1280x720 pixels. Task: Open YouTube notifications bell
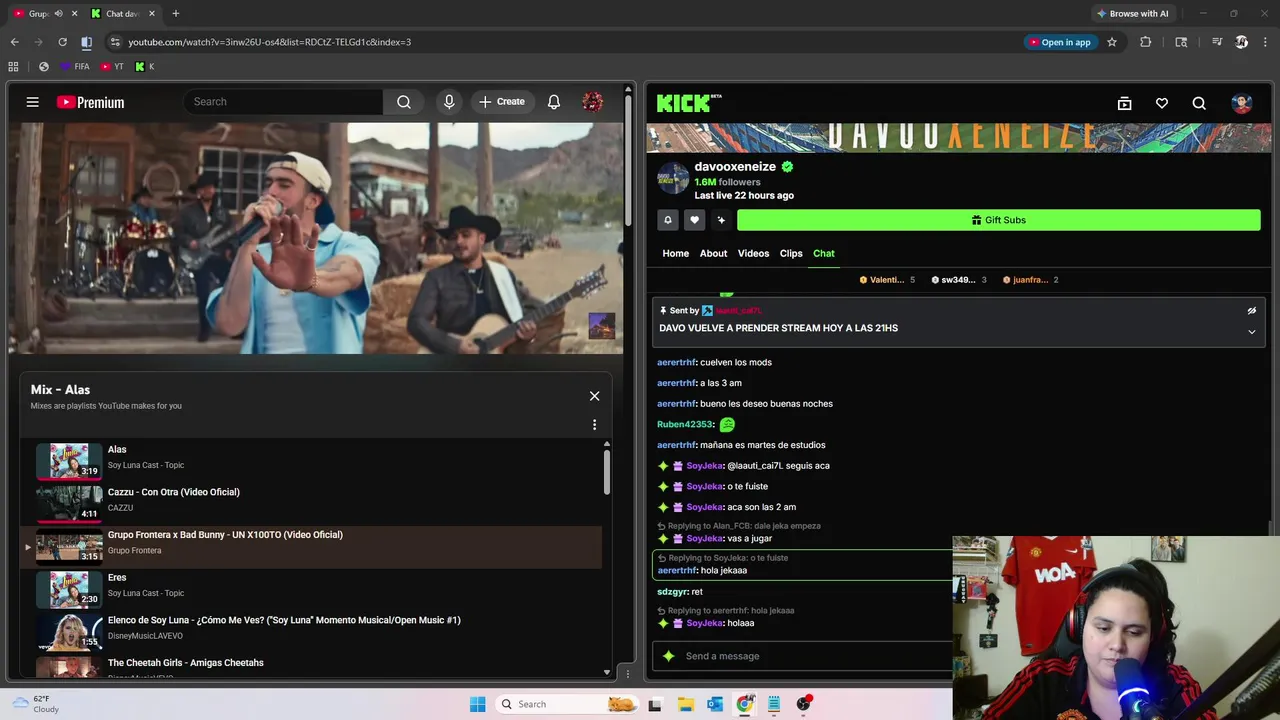554,102
